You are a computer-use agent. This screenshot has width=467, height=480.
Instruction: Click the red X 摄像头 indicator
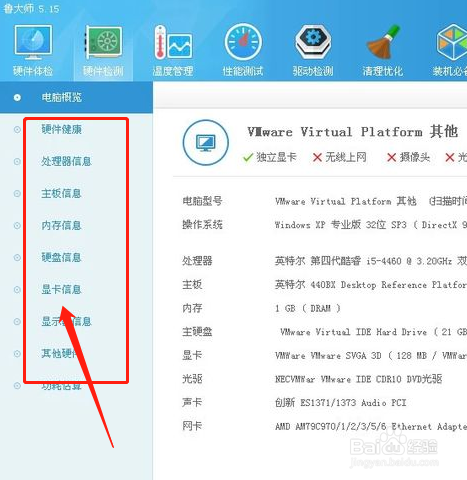[408, 157]
